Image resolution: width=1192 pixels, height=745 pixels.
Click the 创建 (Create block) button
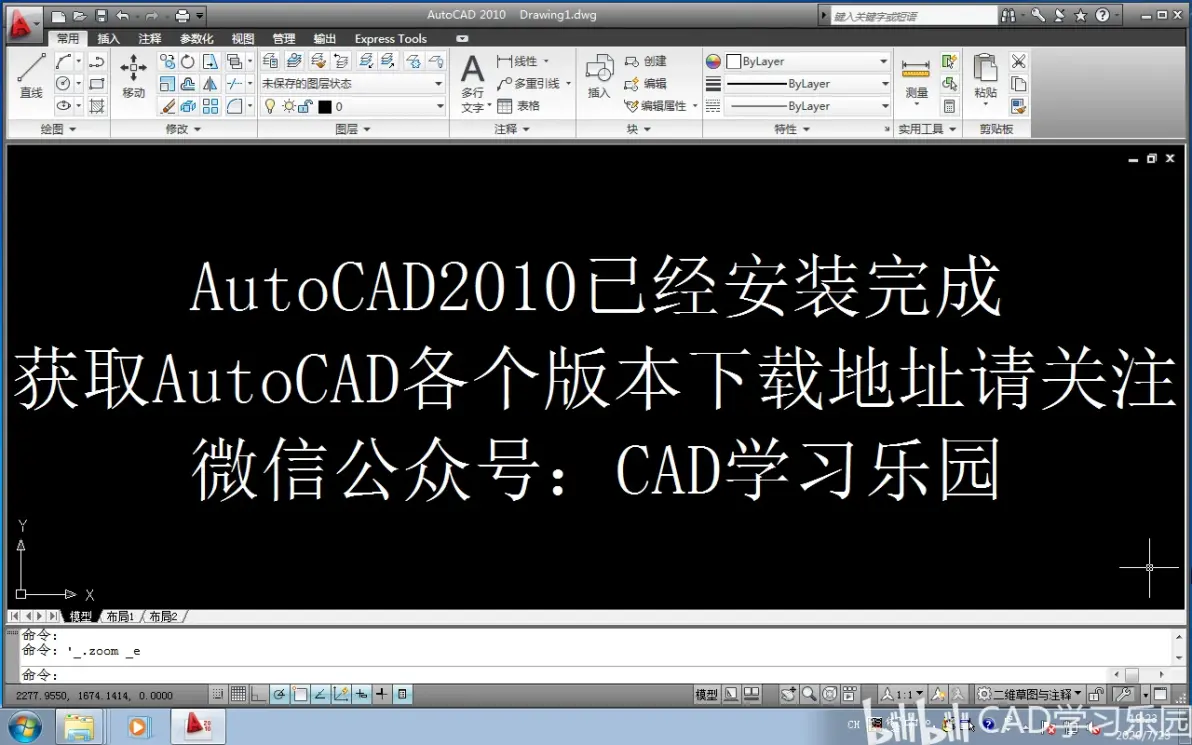[x=645, y=62]
